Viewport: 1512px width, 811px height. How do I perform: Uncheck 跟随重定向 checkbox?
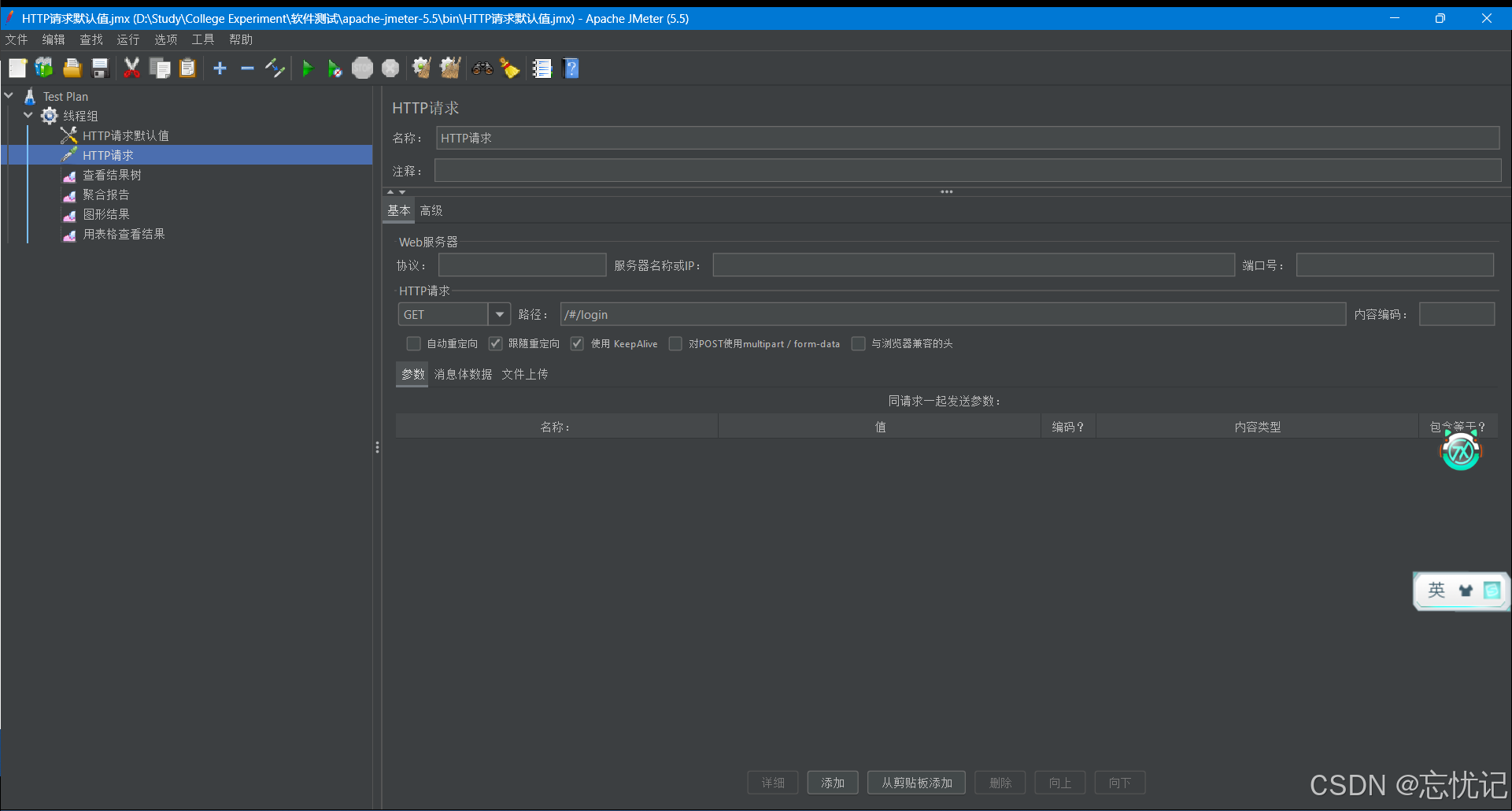pos(495,343)
